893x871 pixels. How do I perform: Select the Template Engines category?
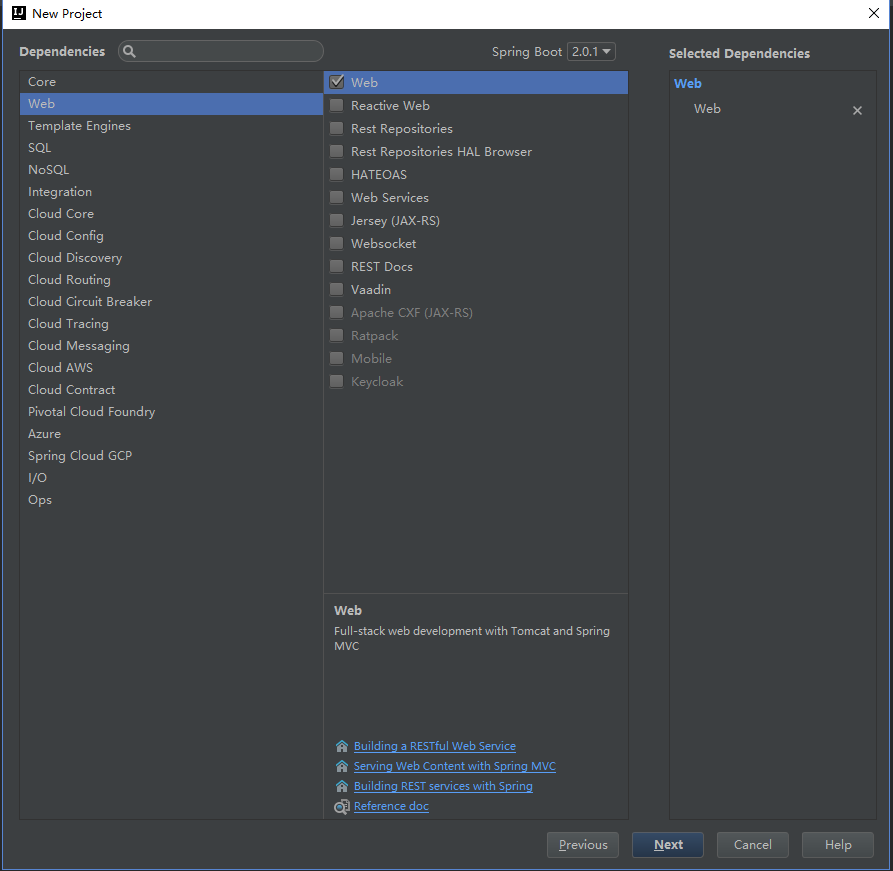click(79, 126)
